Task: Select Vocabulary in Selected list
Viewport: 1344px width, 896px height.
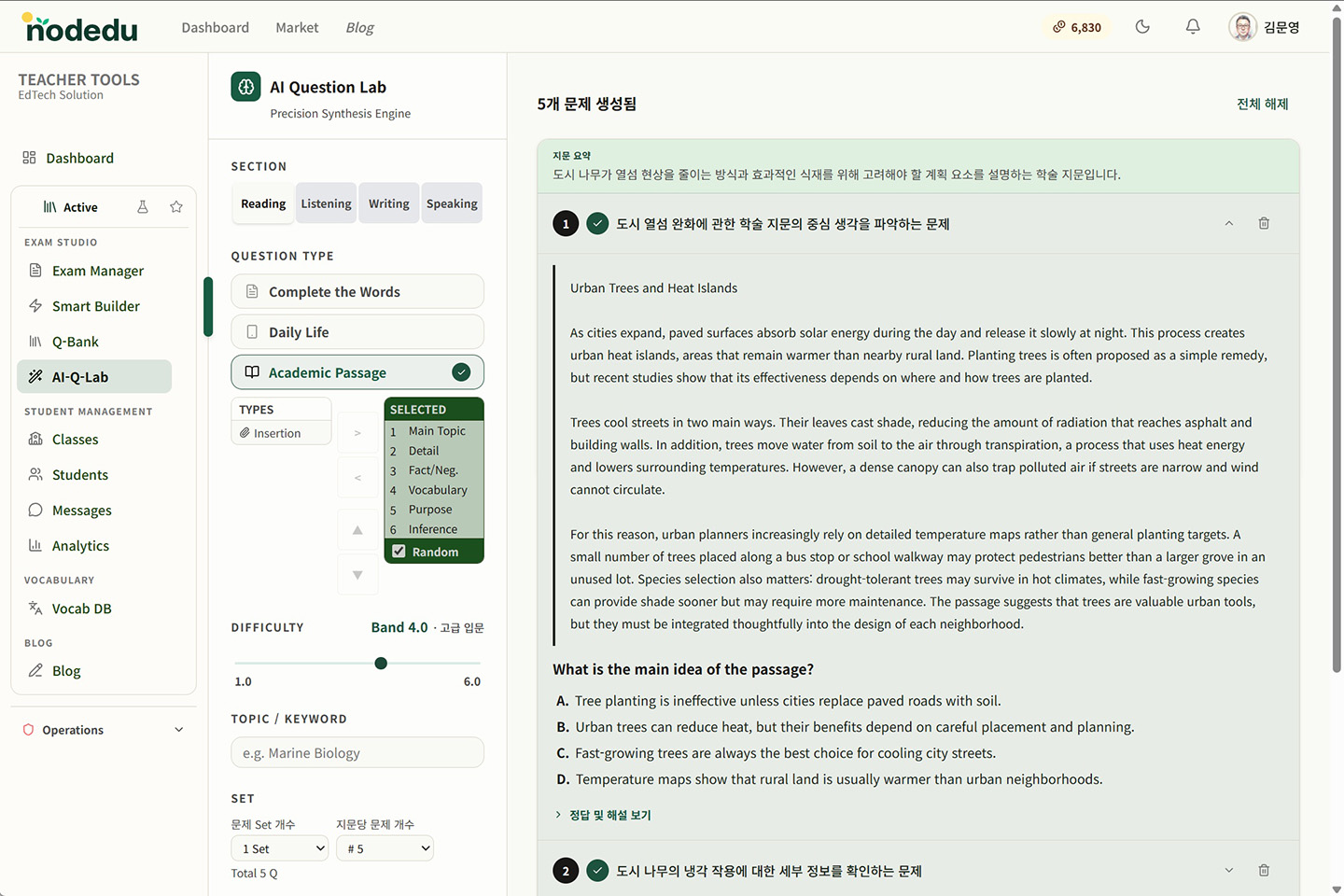Action: 434,490
